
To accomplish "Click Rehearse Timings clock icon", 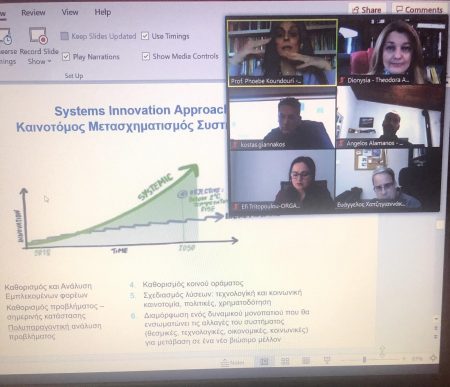I will [x=6, y=37].
